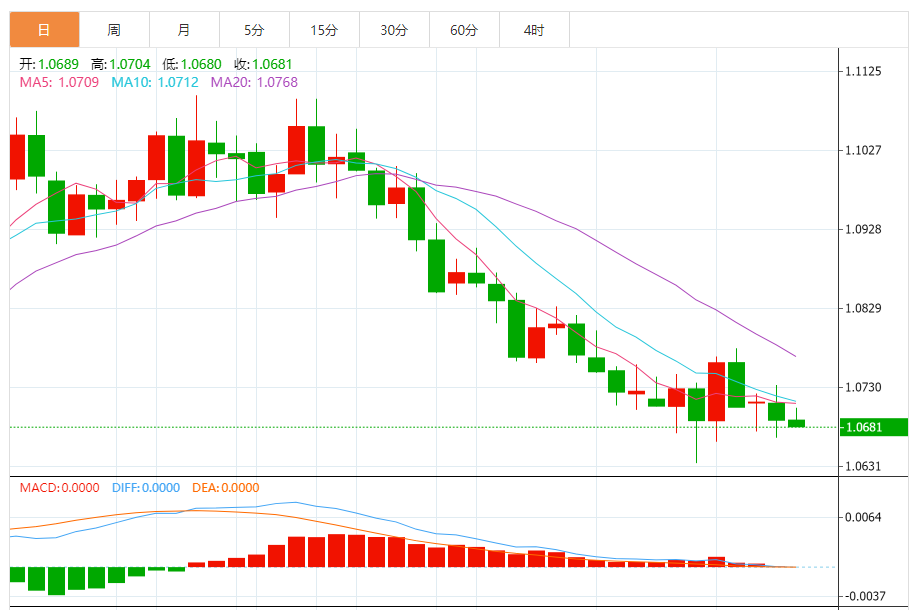Click the 1.0928 price axis label
This screenshot has width=919, height=610.
pos(863,229)
